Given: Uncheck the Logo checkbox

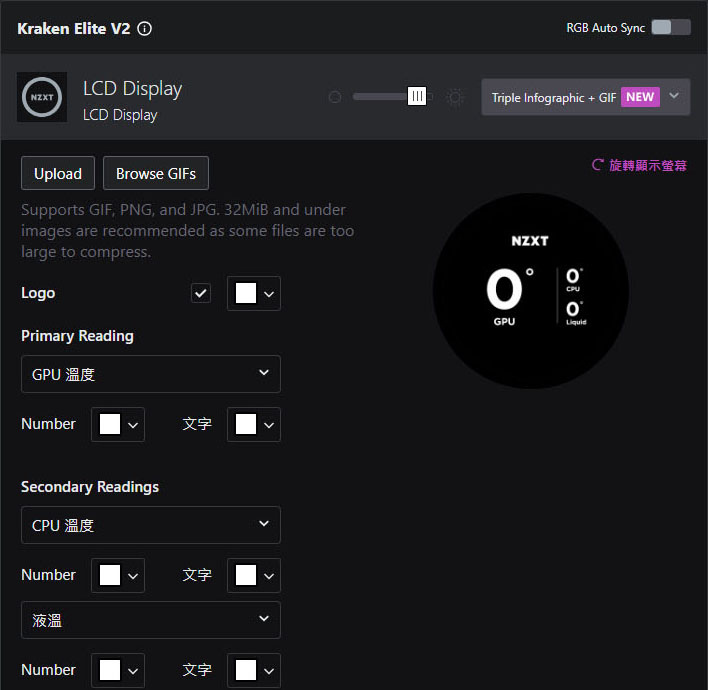Looking at the screenshot, I should pyautogui.click(x=200, y=293).
